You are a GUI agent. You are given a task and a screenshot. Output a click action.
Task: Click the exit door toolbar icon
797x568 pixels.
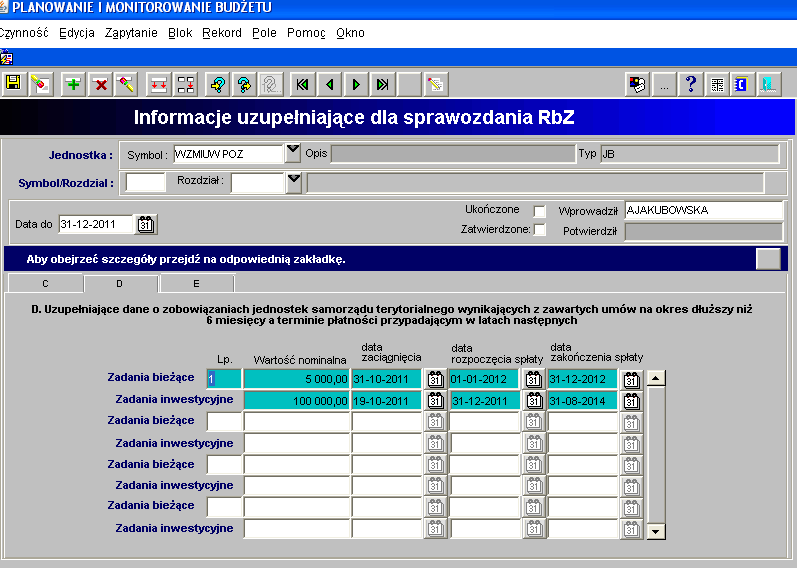pyautogui.click(x=769, y=84)
